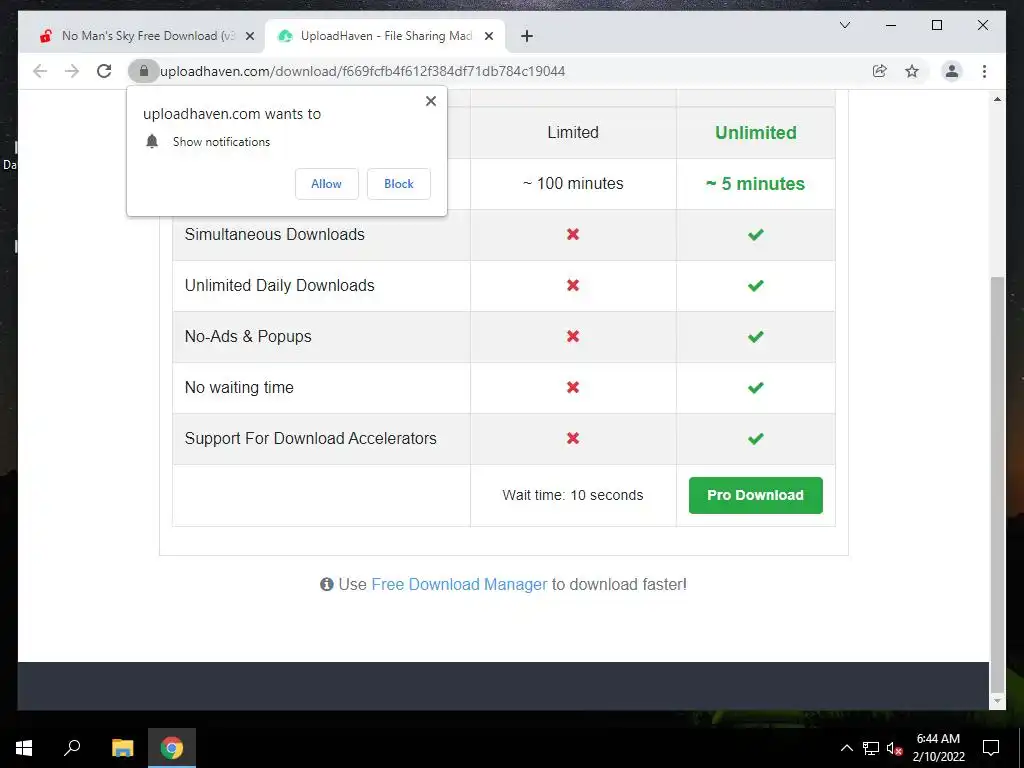Open the Windows notification center
Viewport: 1024px width, 768px height.
pos(991,748)
